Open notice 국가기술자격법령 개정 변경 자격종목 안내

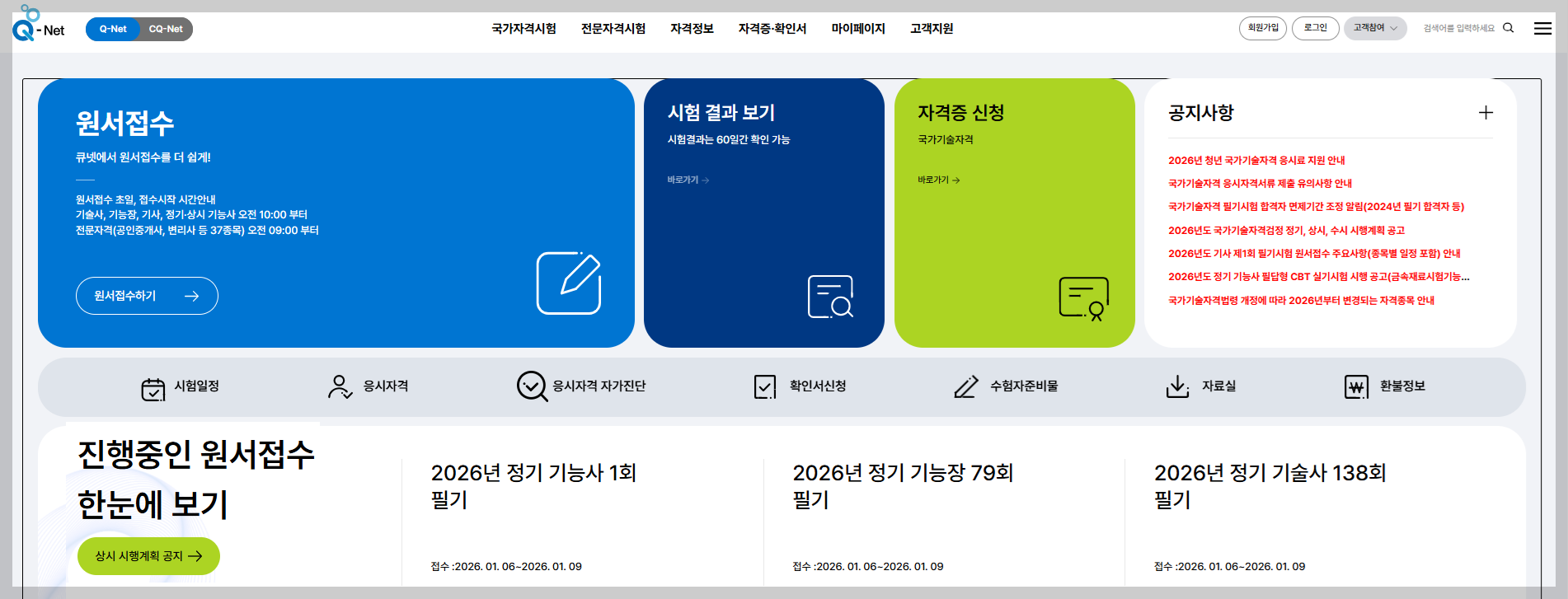pos(1301,301)
